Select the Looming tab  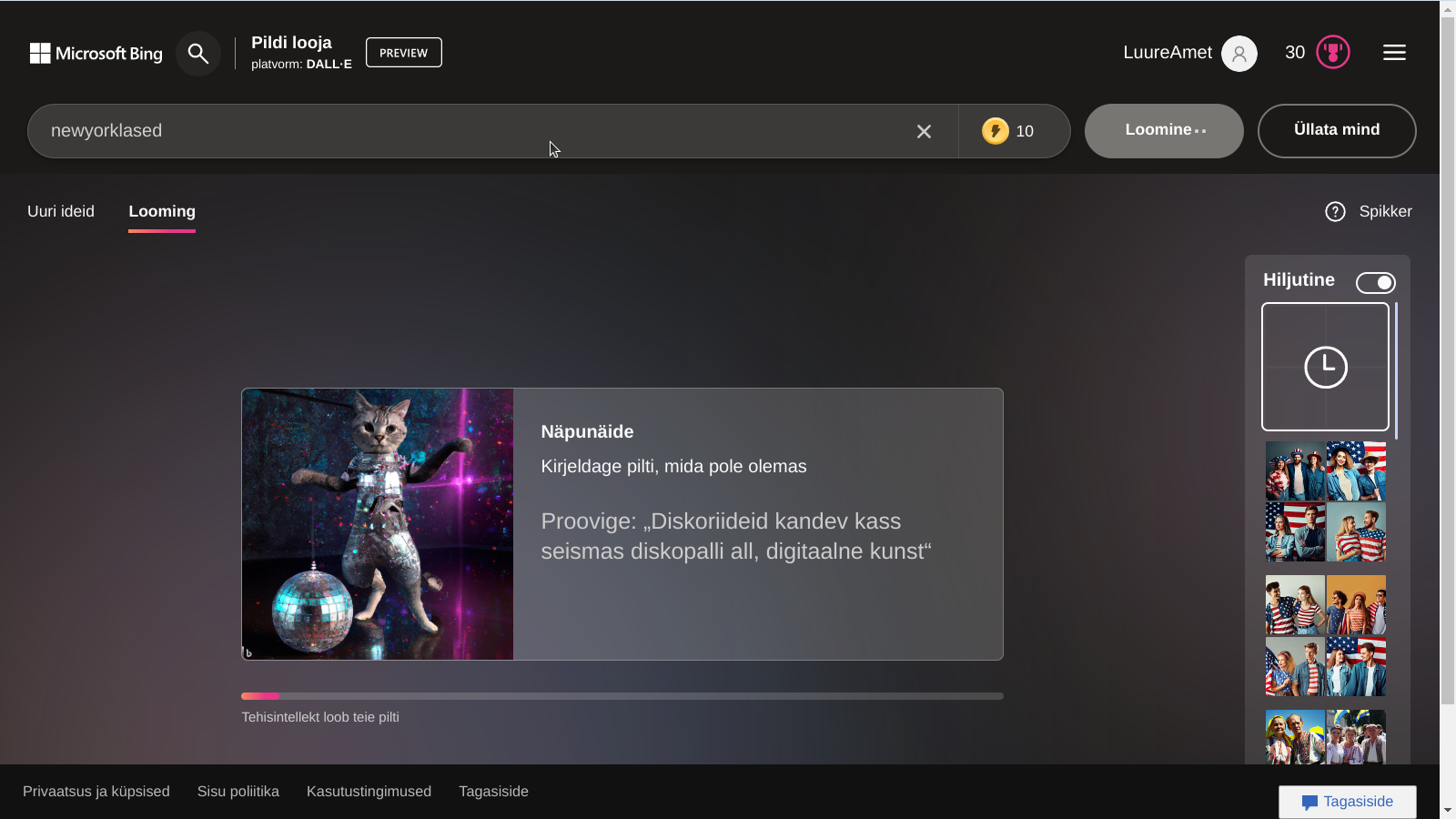162,212
